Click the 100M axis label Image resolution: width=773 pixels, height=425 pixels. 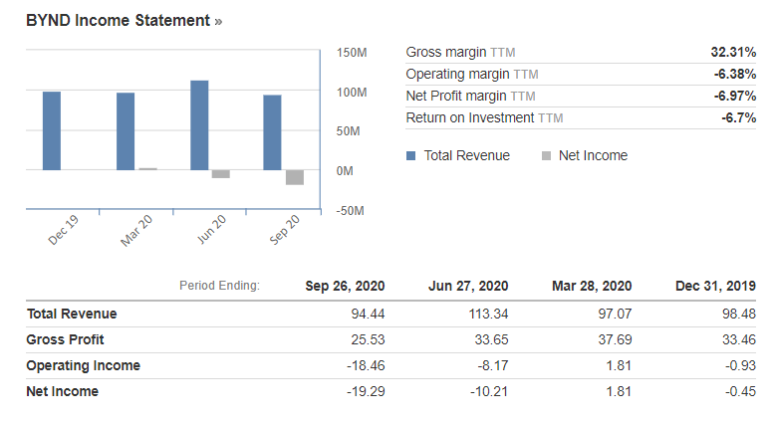tap(351, 92)
